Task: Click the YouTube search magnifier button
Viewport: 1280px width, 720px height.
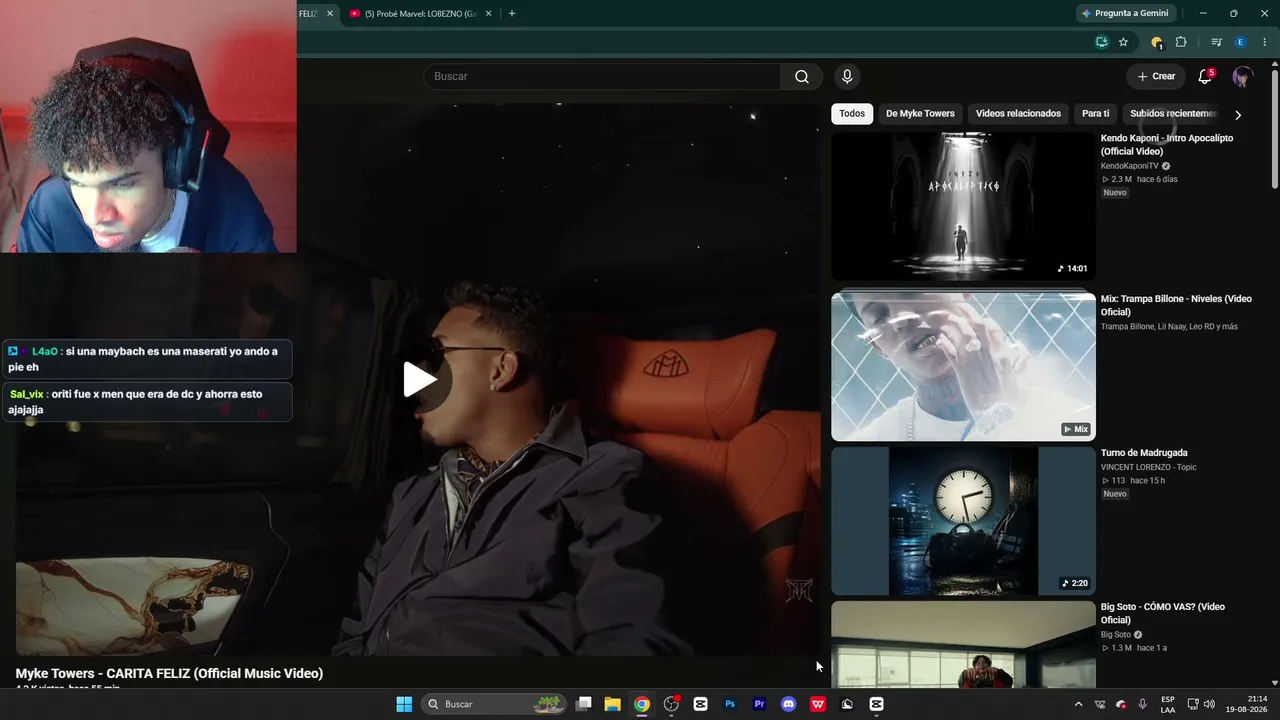Action: [x=802, y=76]
